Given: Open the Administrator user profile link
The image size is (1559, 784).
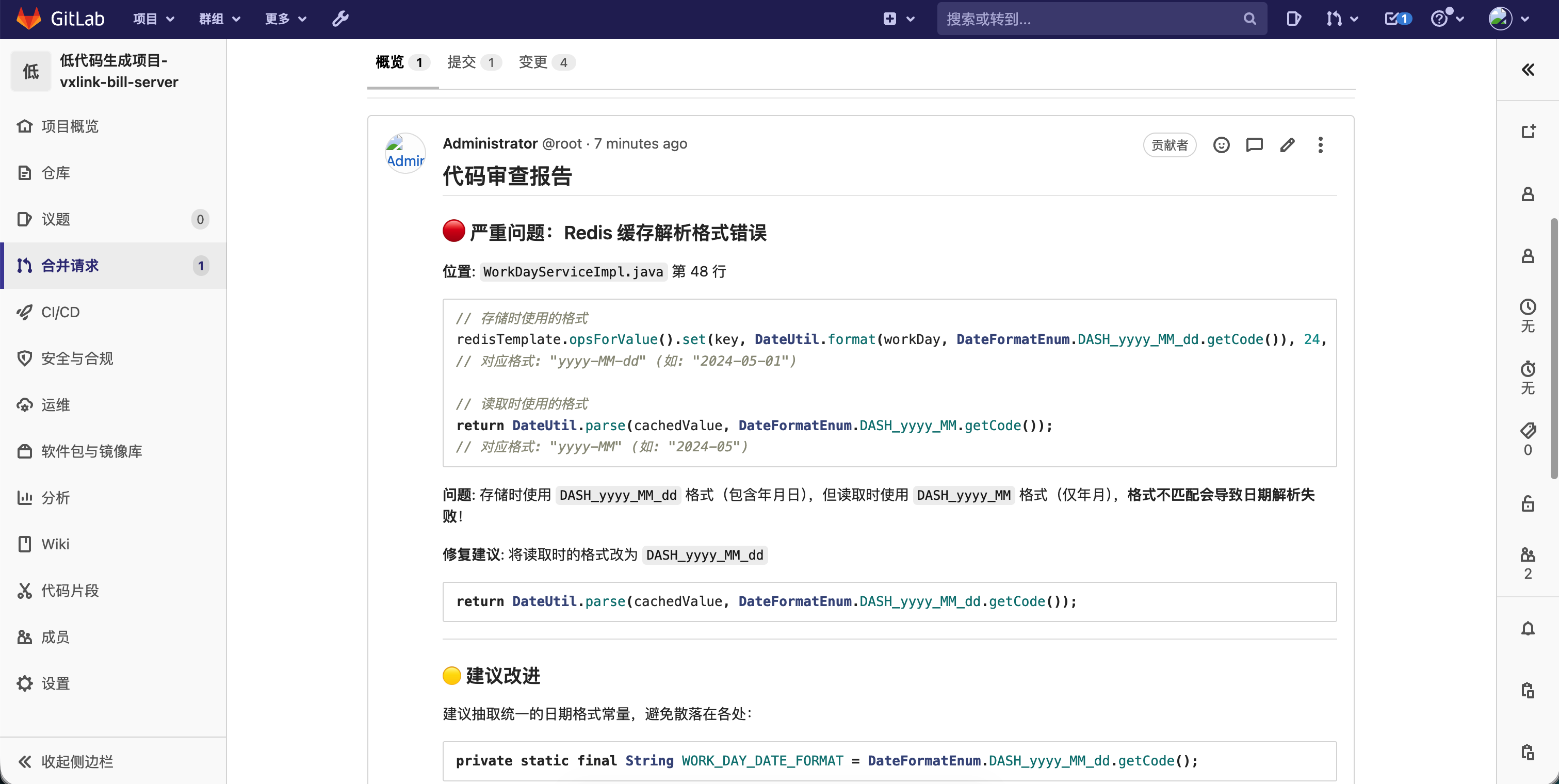Looking at the screenshot, I should pos(490,143).
